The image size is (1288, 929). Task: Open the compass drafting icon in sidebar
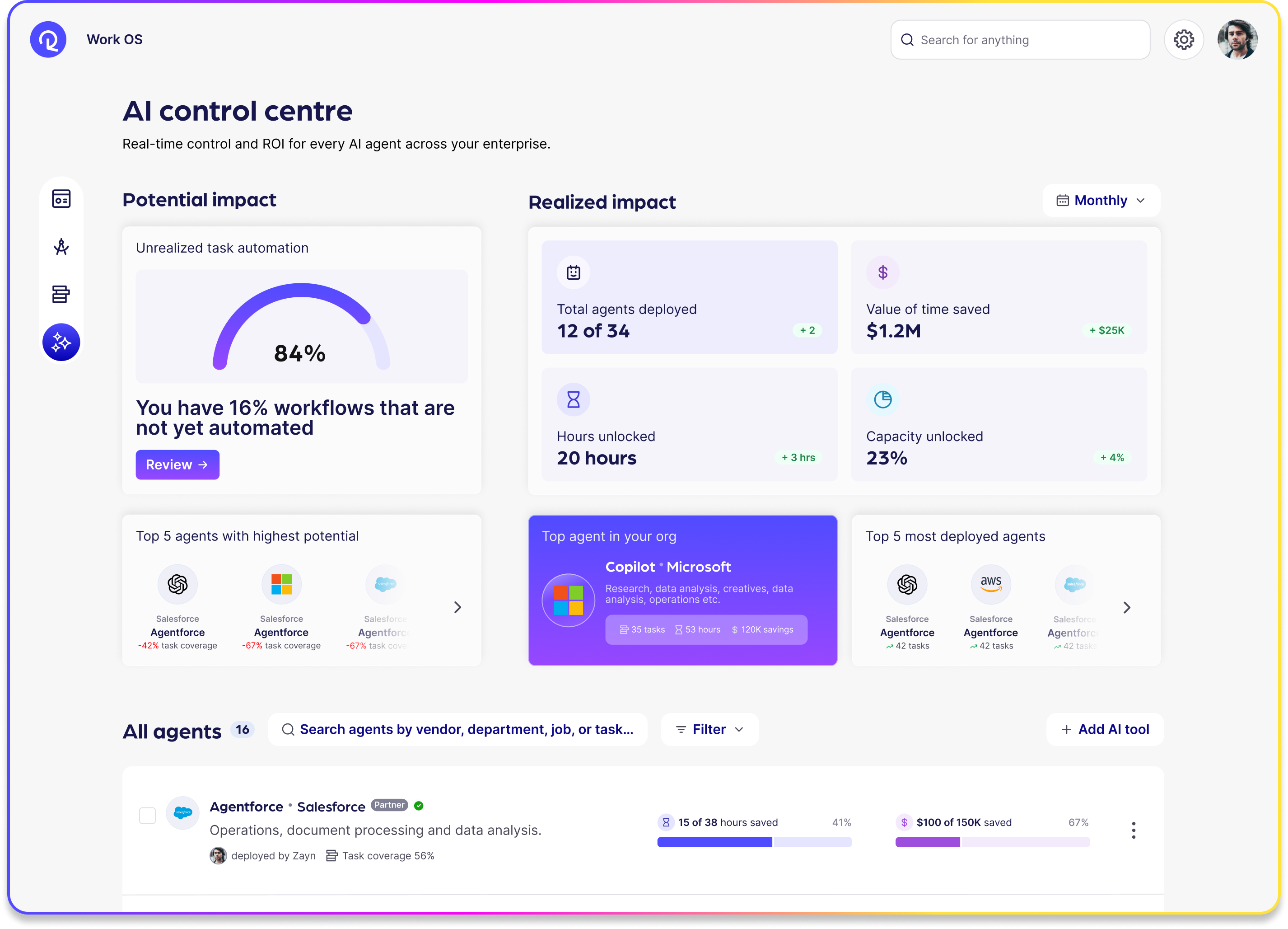[61, 247]
